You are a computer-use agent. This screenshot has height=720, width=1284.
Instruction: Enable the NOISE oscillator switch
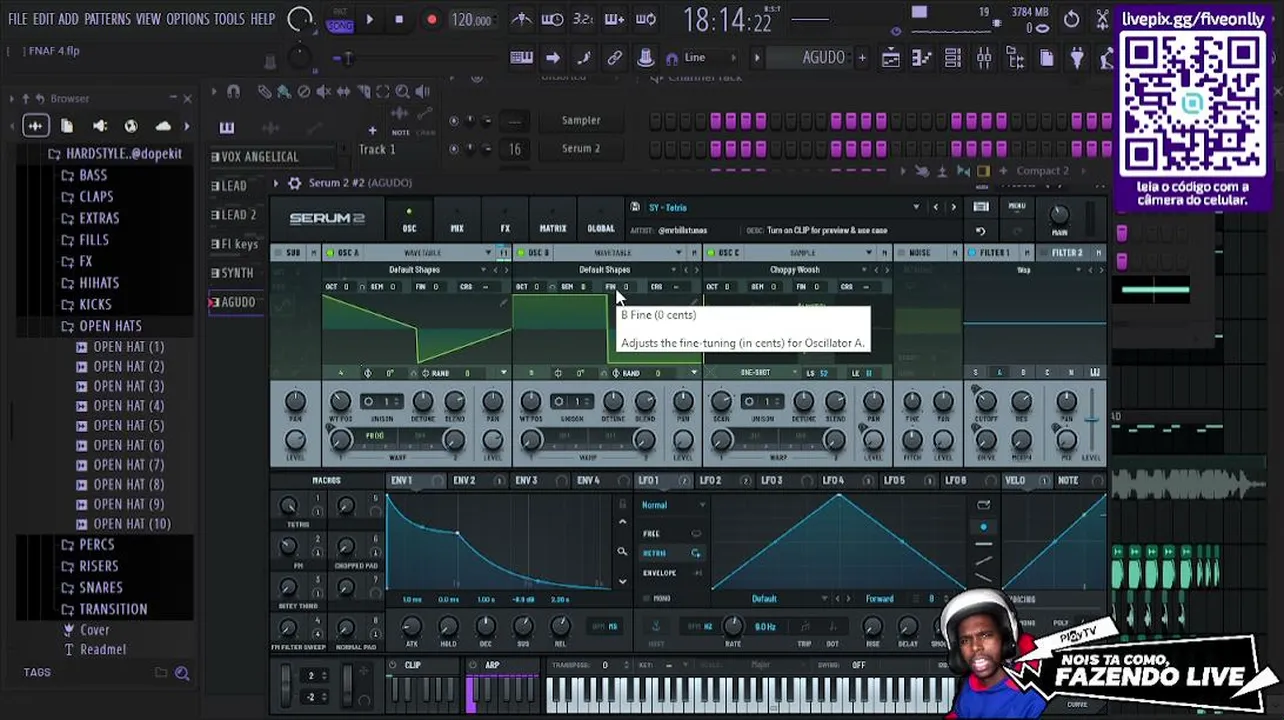901,253
